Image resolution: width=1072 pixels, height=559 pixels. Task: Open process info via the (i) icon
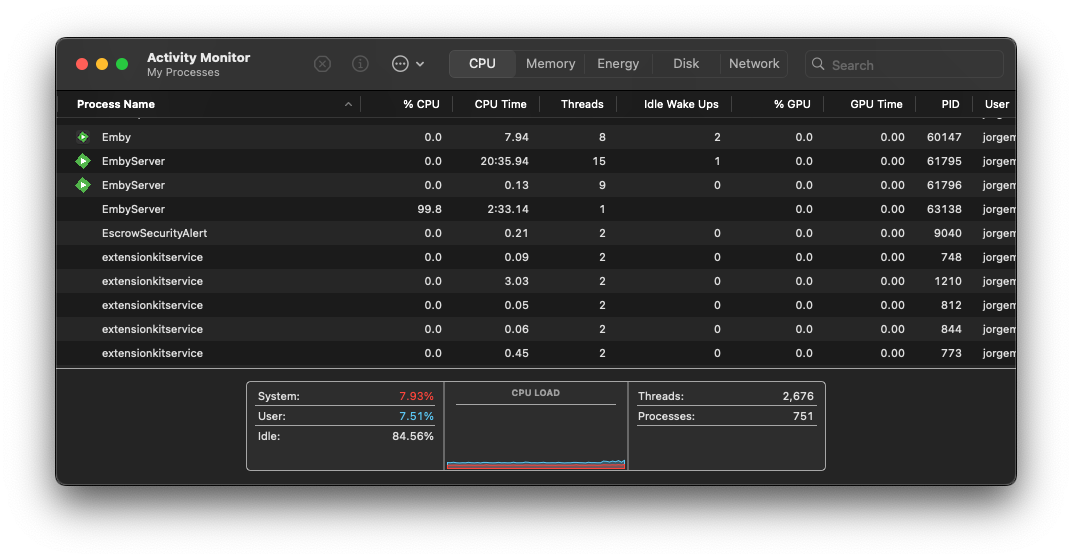(360, 64)
